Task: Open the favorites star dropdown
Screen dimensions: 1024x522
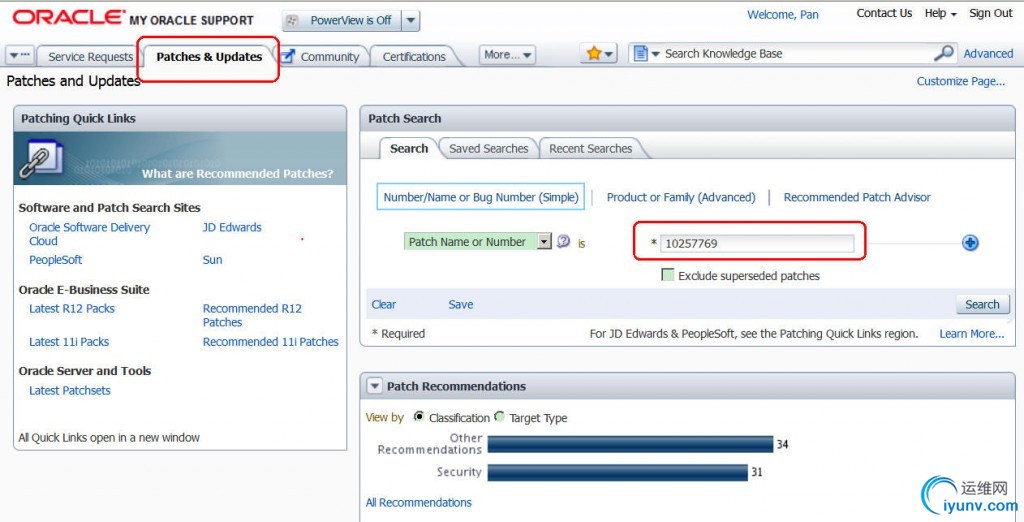Action: coord(598,54)
